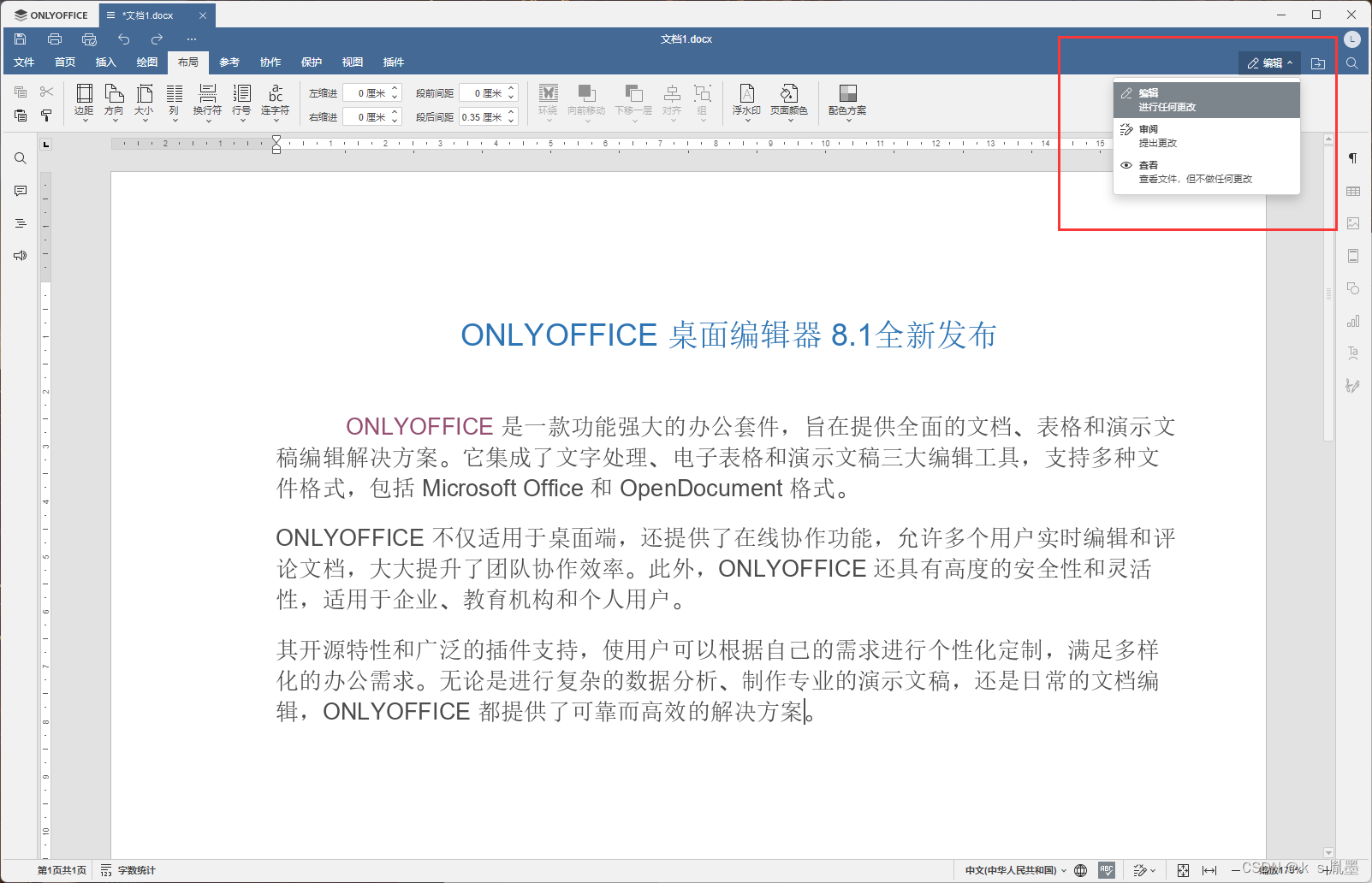Click the copy style paintbrush icon
Image resolution: width=1372 pixels, height=883 pixels.
pos(47,116)
